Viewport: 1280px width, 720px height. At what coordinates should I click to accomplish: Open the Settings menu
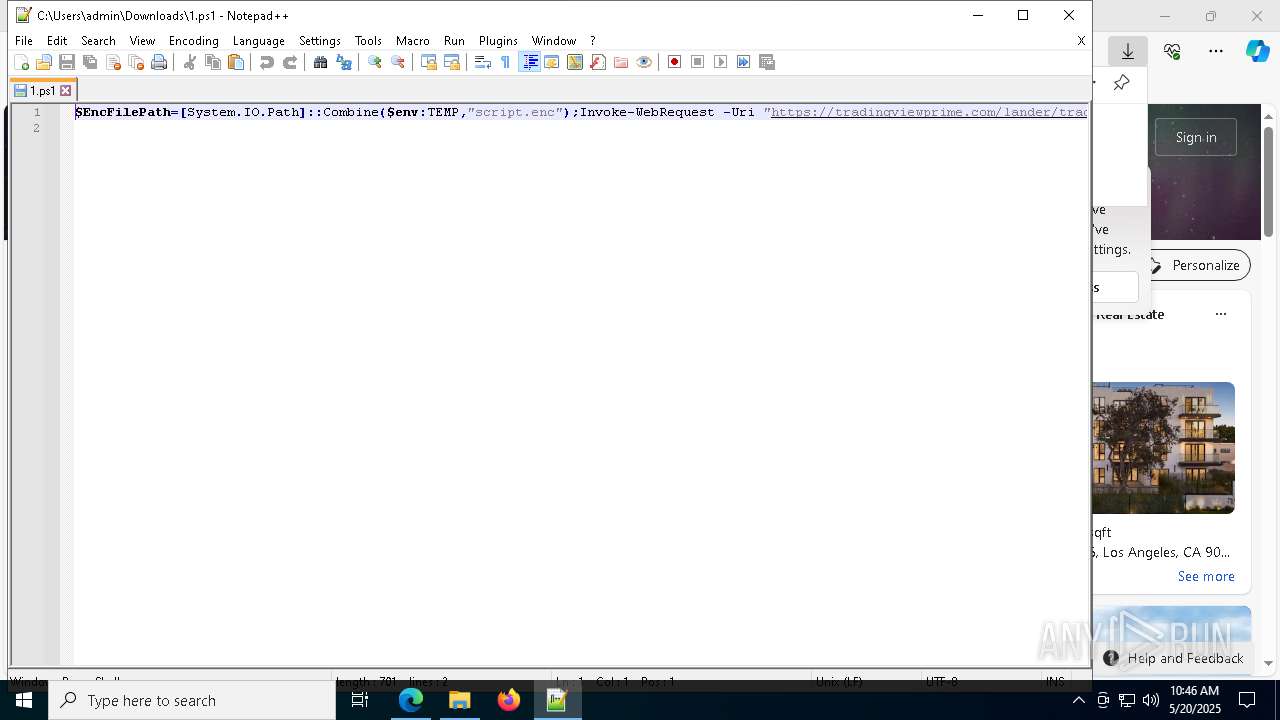pyautogui.click(x=320, y=41)
